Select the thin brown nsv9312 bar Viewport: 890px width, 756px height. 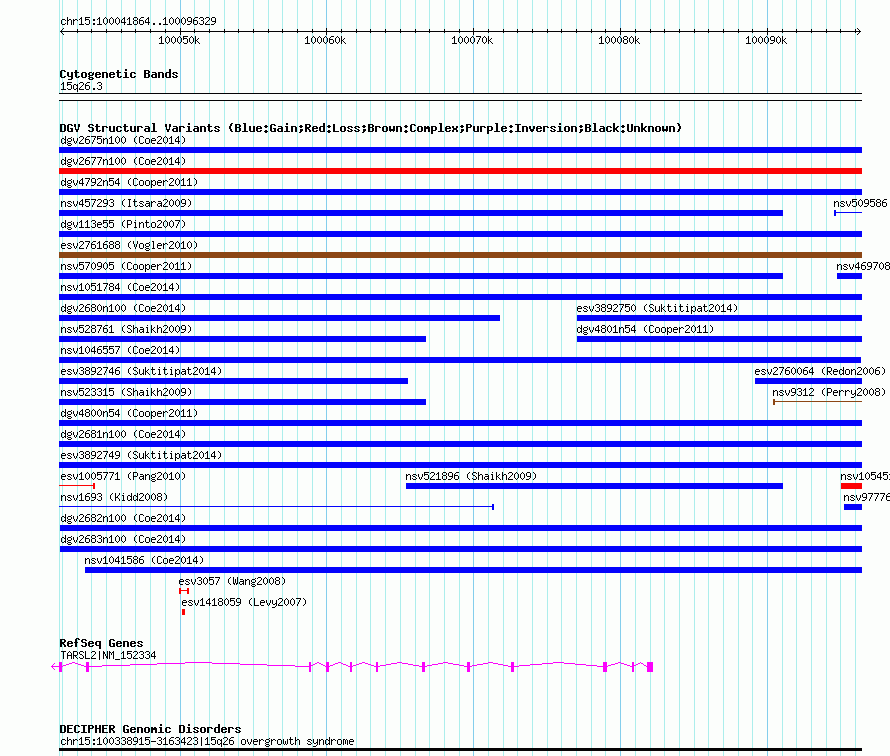[817, 402]
